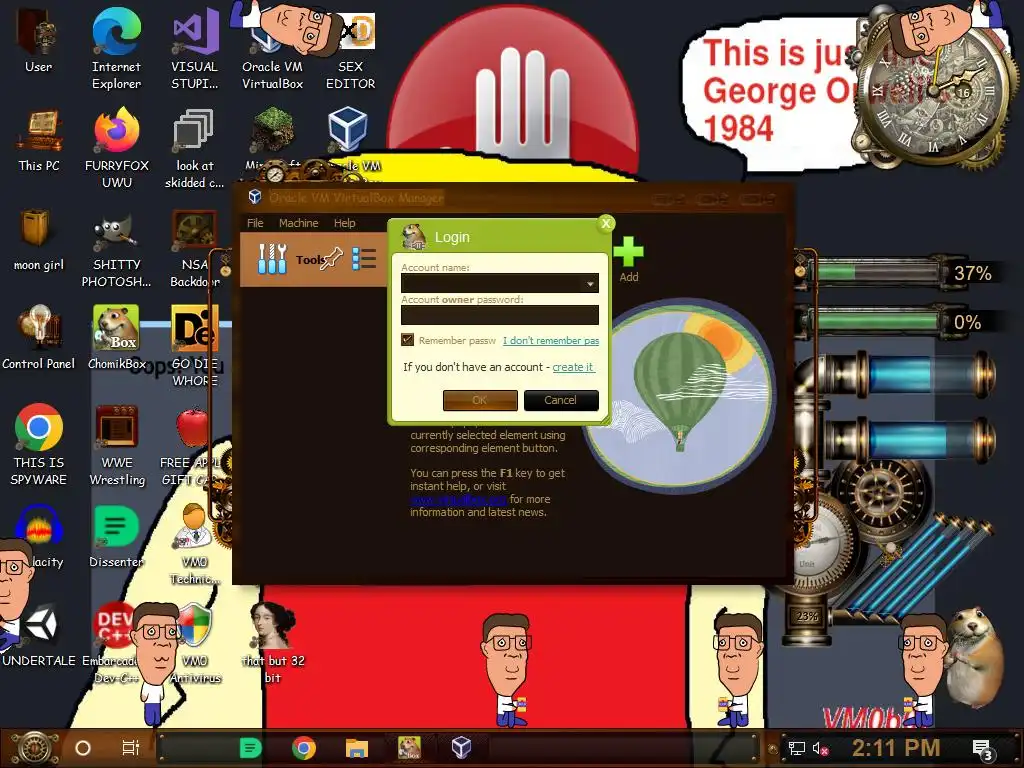Open the network tray icon
The height and width of the screenshot is (768, 1024).
(796, 748)
